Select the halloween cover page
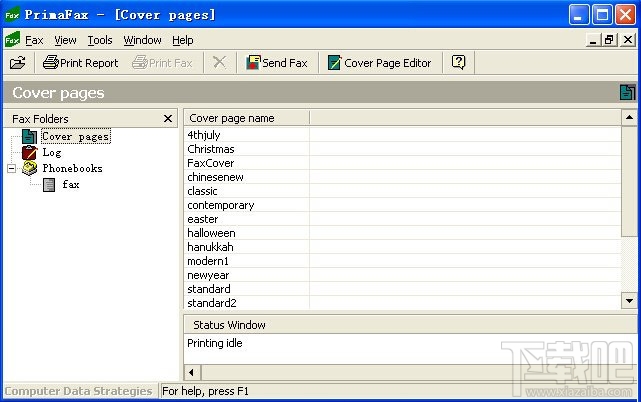This screenshot has height=402, width=641. (211, 233)
